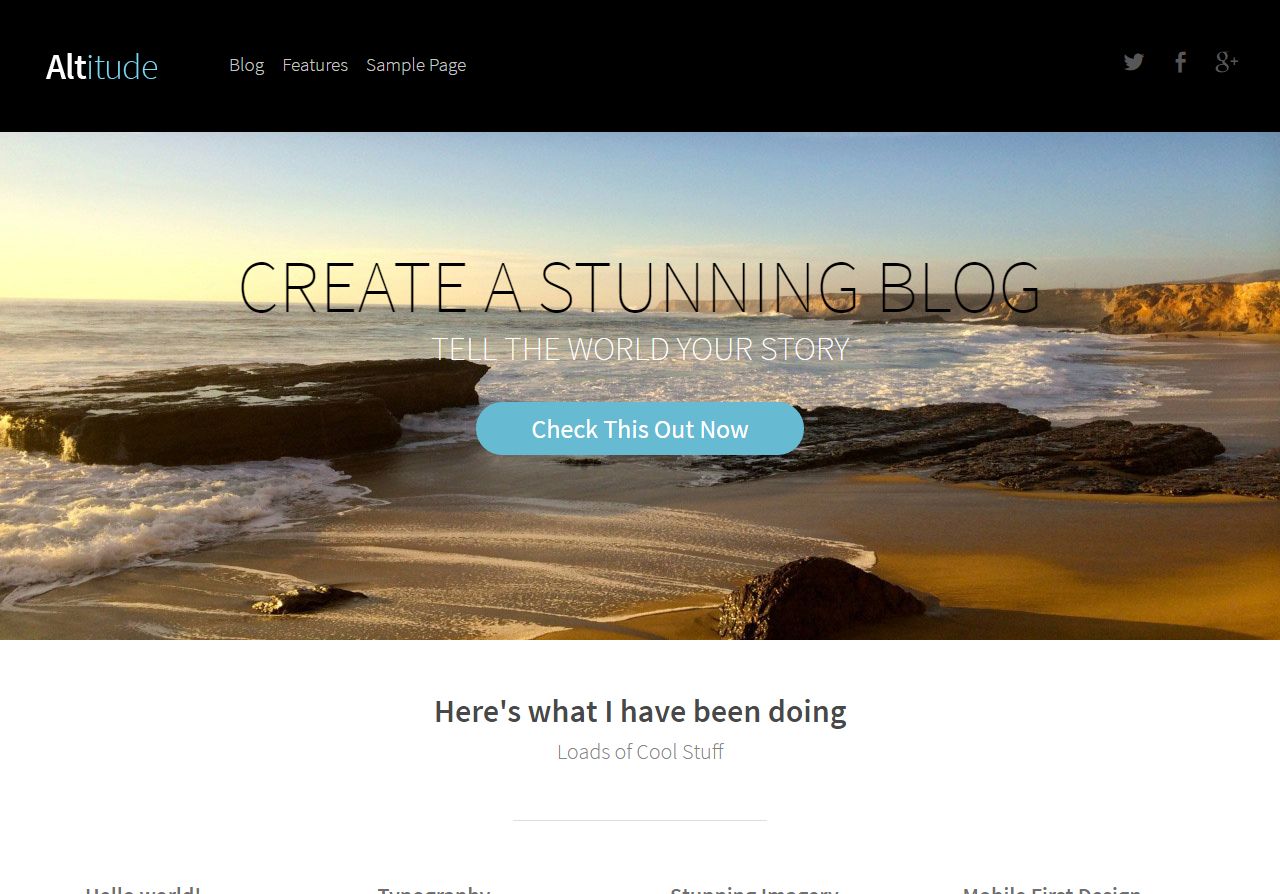The height and width of the screenshot is (894, 1280).
Task: Open the Stunning Imagery post title
Action: (754, 889)
